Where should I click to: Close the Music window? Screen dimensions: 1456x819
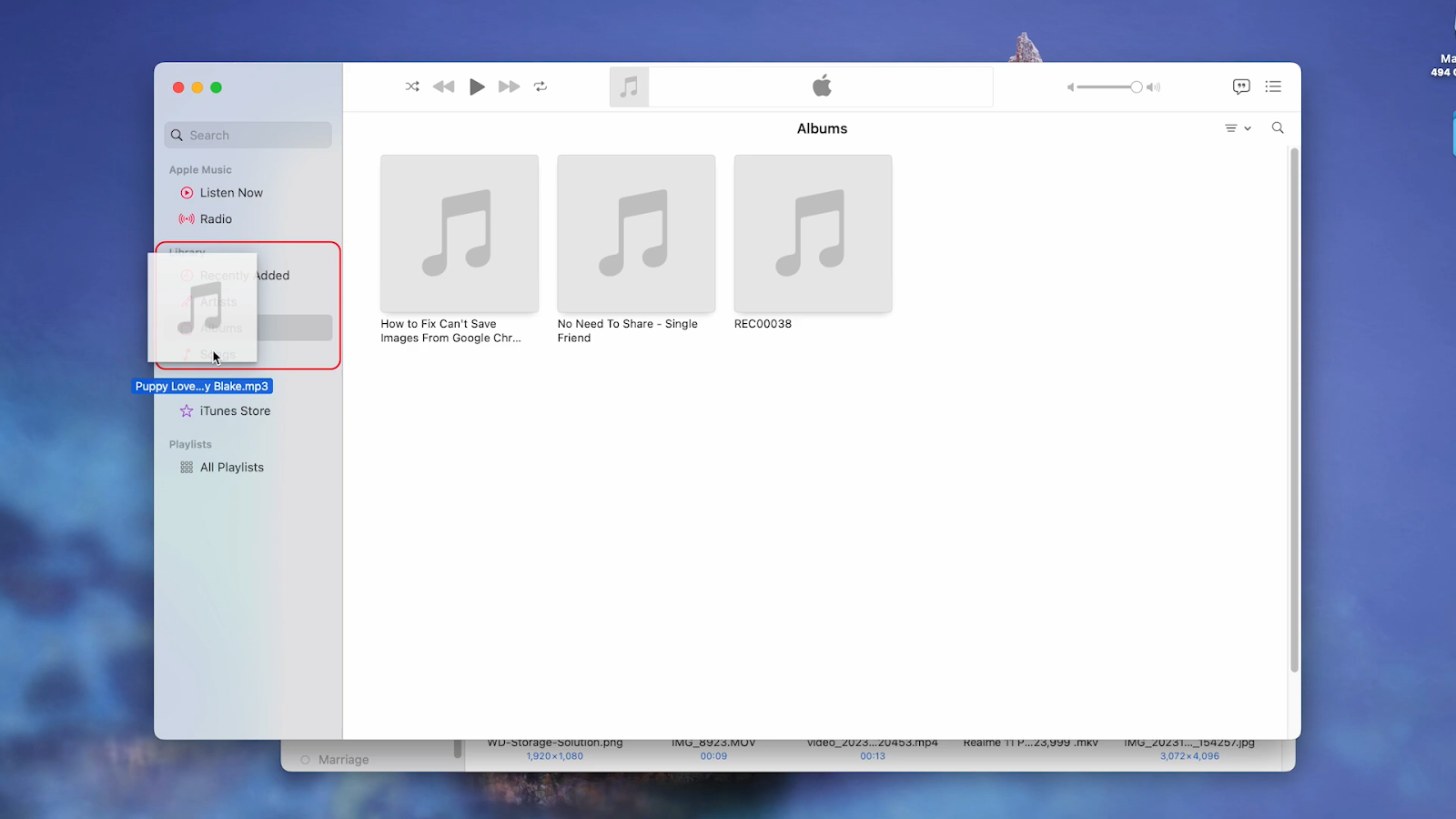pyautogui.click(x=178, y=87)
